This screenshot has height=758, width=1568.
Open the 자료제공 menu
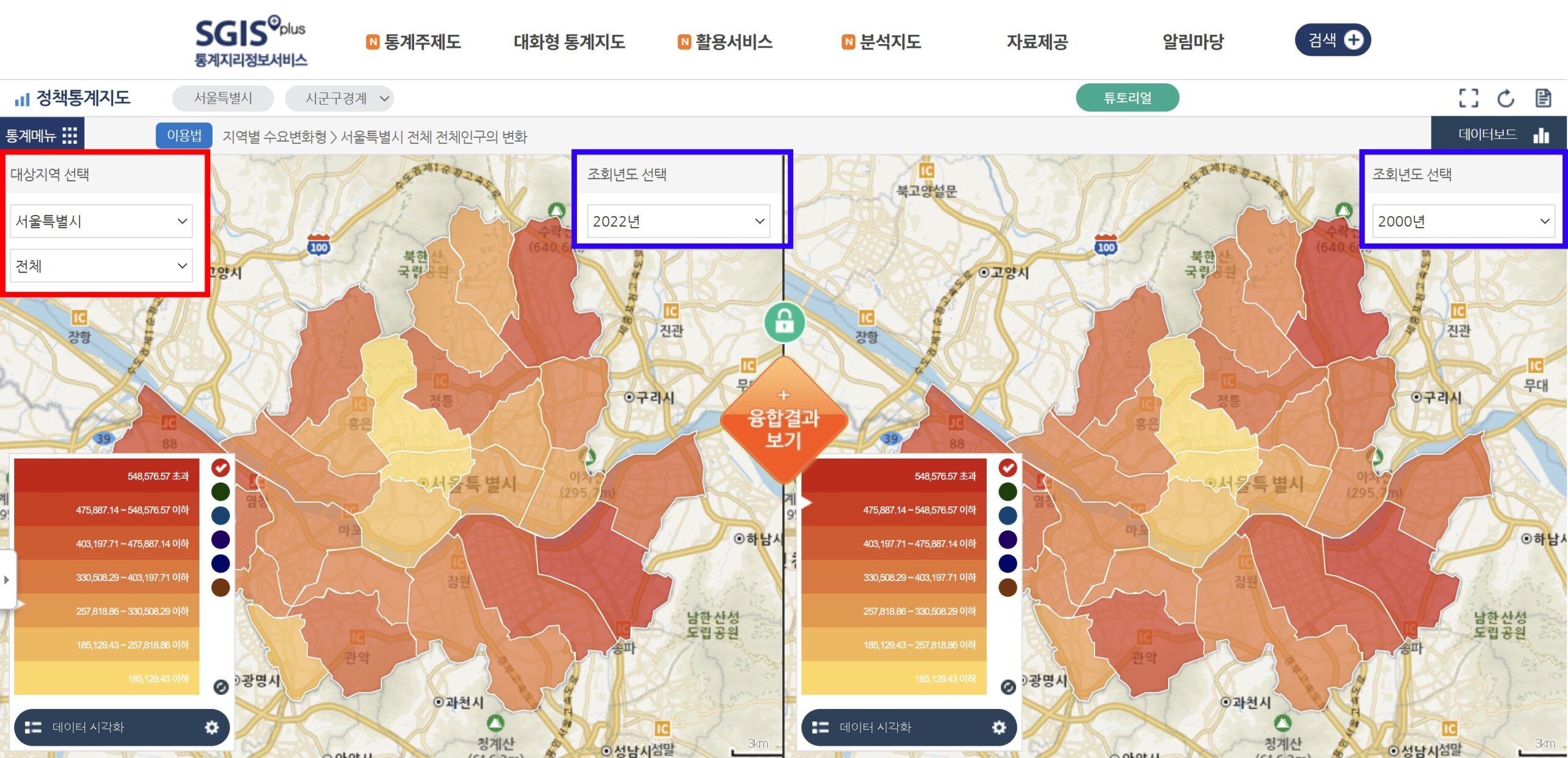[1037, 42]
